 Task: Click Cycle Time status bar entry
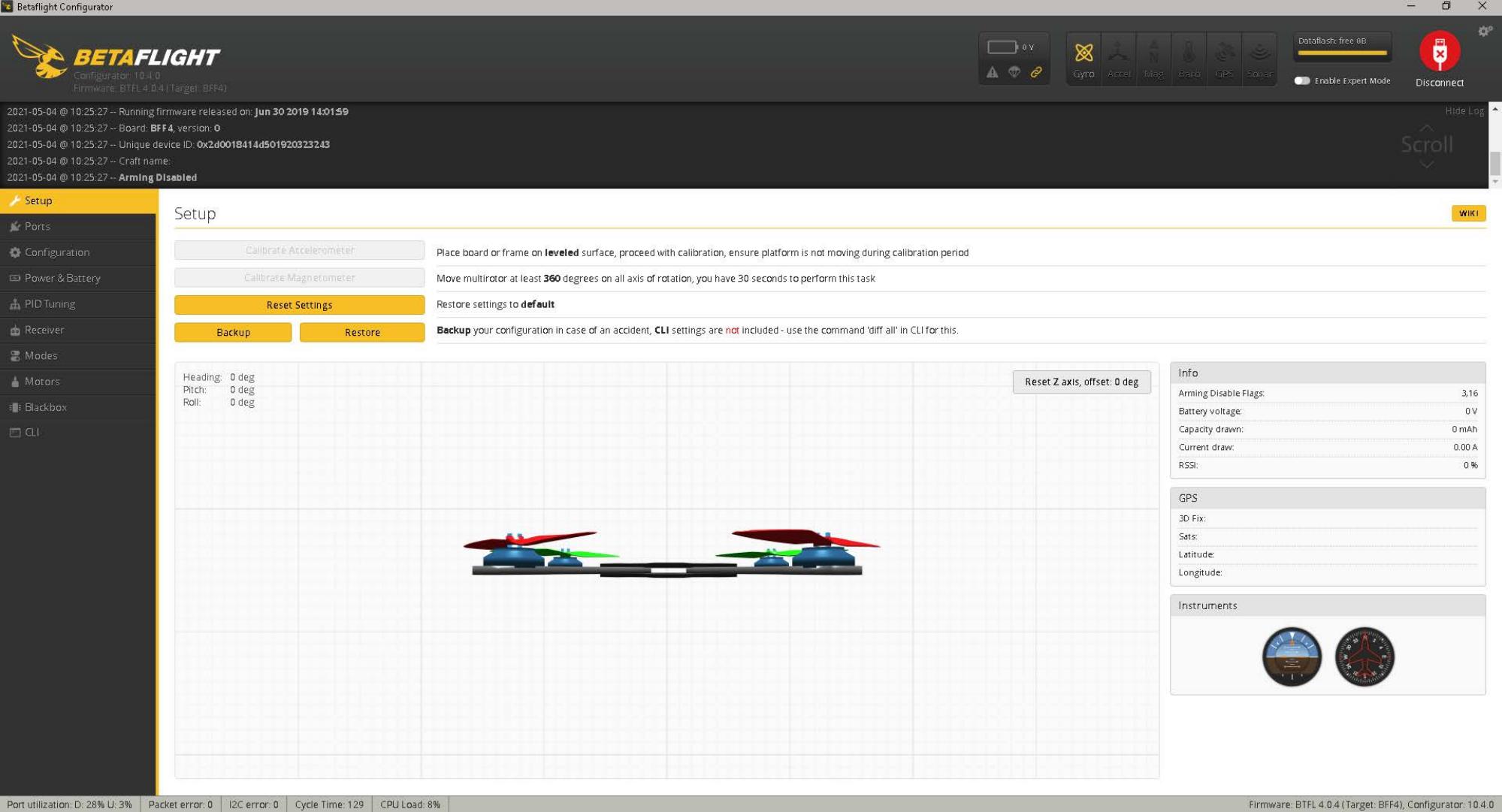(x=329, y=804)
